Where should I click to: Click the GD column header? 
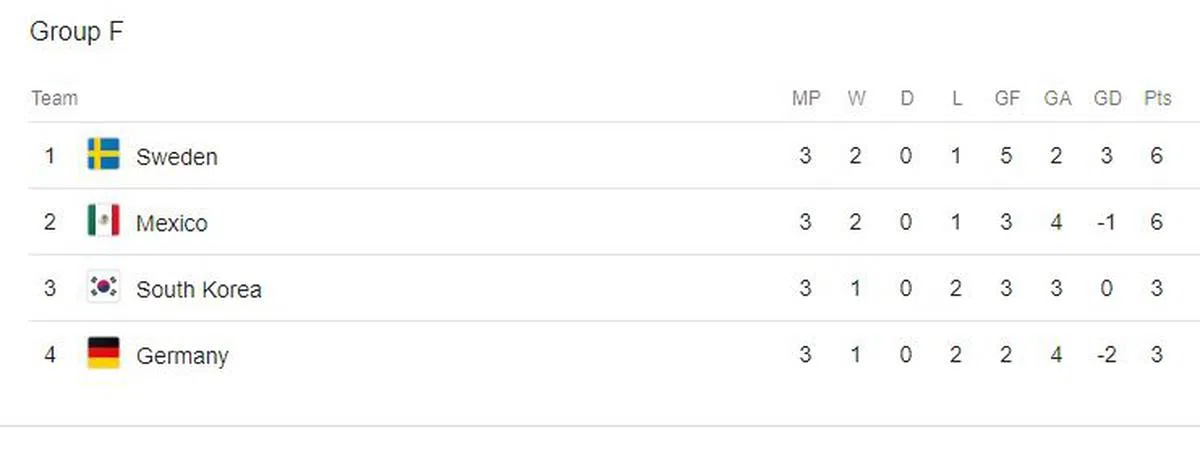(x=1107, y=98)
